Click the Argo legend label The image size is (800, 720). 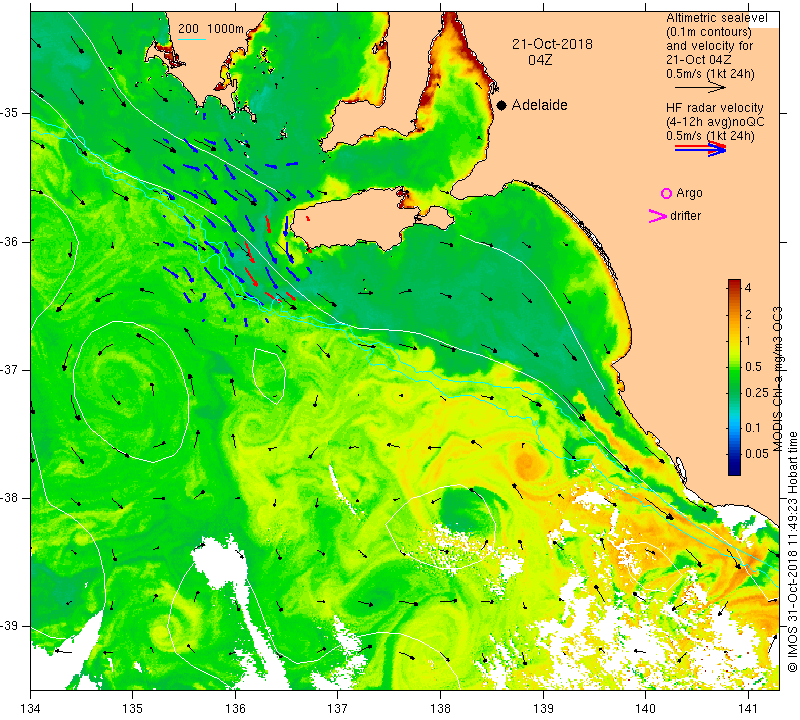[x=689, y=193]
